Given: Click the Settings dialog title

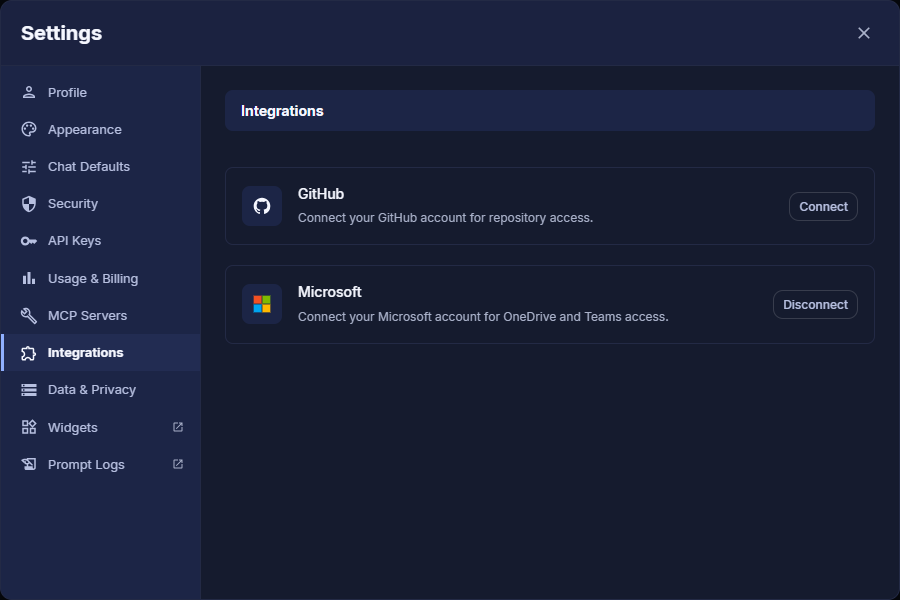Looking at the screenshot, I should pyautogui.click(x=61, y=33).
